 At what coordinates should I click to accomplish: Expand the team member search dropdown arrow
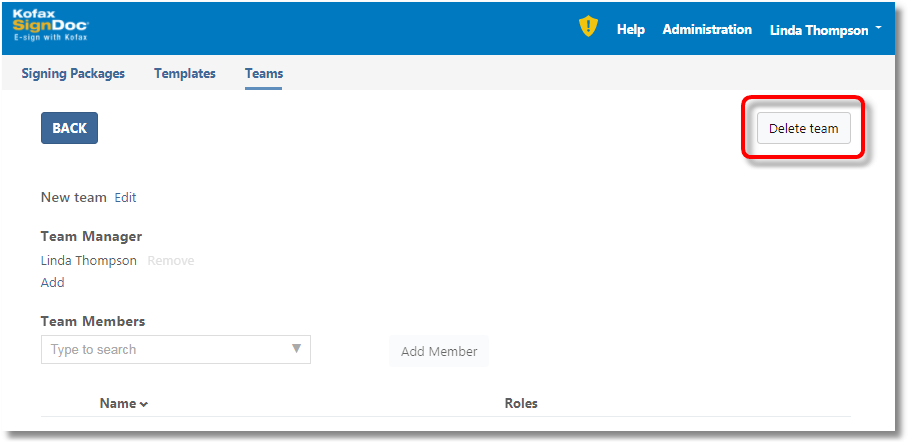[x=296, y=349]
